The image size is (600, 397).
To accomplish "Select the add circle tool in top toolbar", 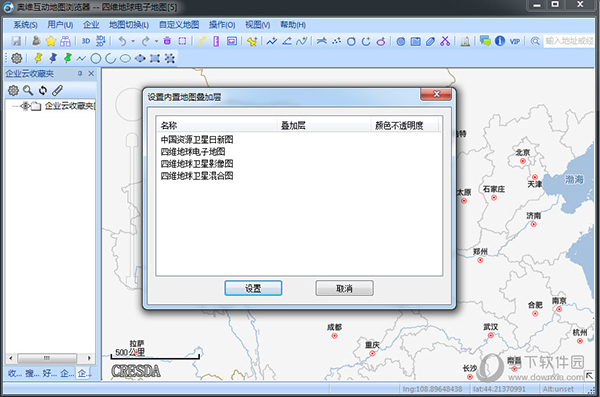I will (351, 41).
